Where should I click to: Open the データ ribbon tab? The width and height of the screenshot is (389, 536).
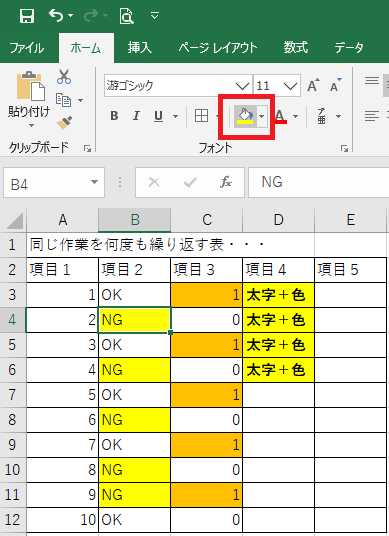pos(349,48)
